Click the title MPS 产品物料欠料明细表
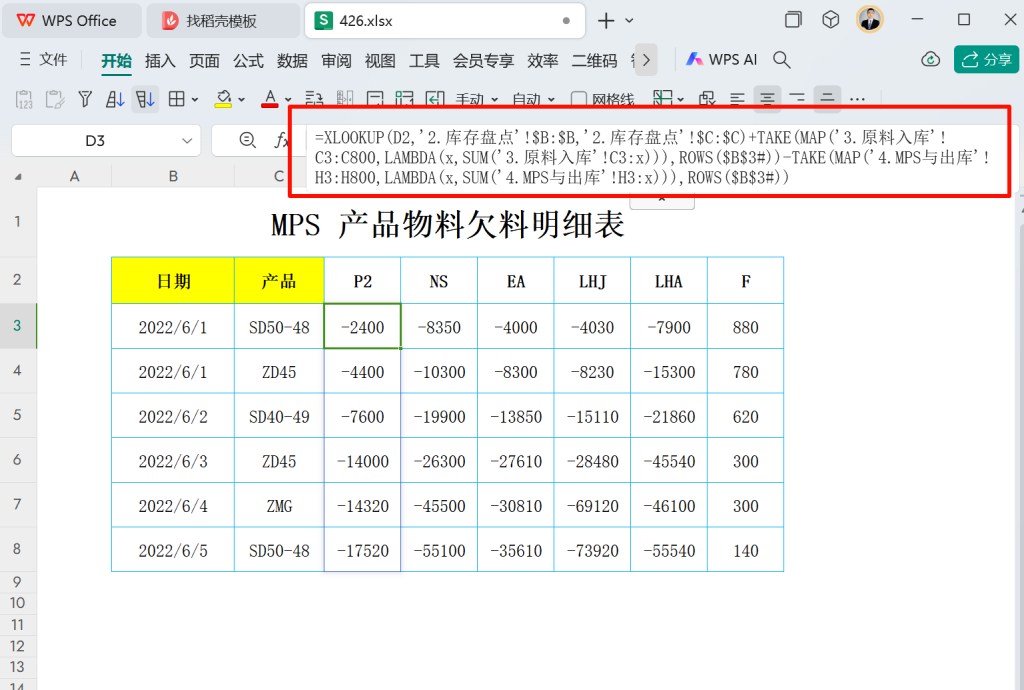The height and width of the screenshot is (690, 1024). tap(448, 225)
